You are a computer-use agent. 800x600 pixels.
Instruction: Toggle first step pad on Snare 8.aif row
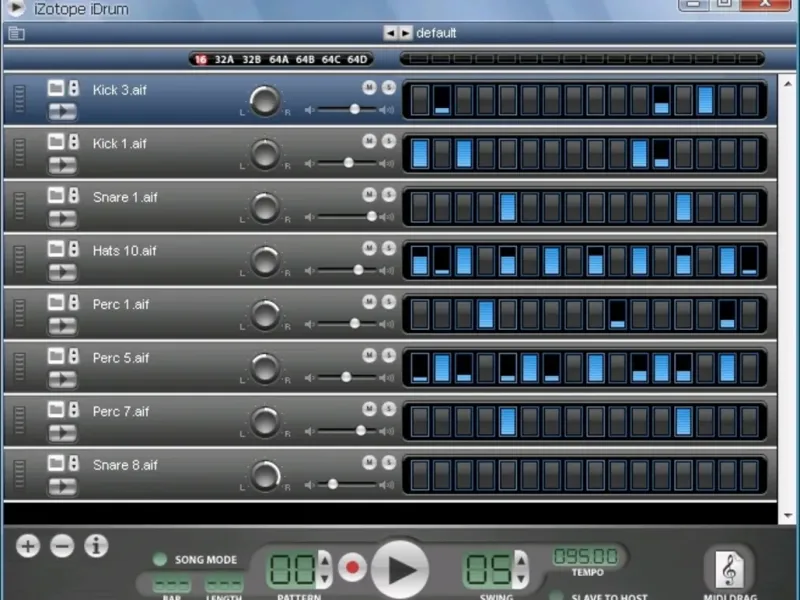(x=420, y=474)
